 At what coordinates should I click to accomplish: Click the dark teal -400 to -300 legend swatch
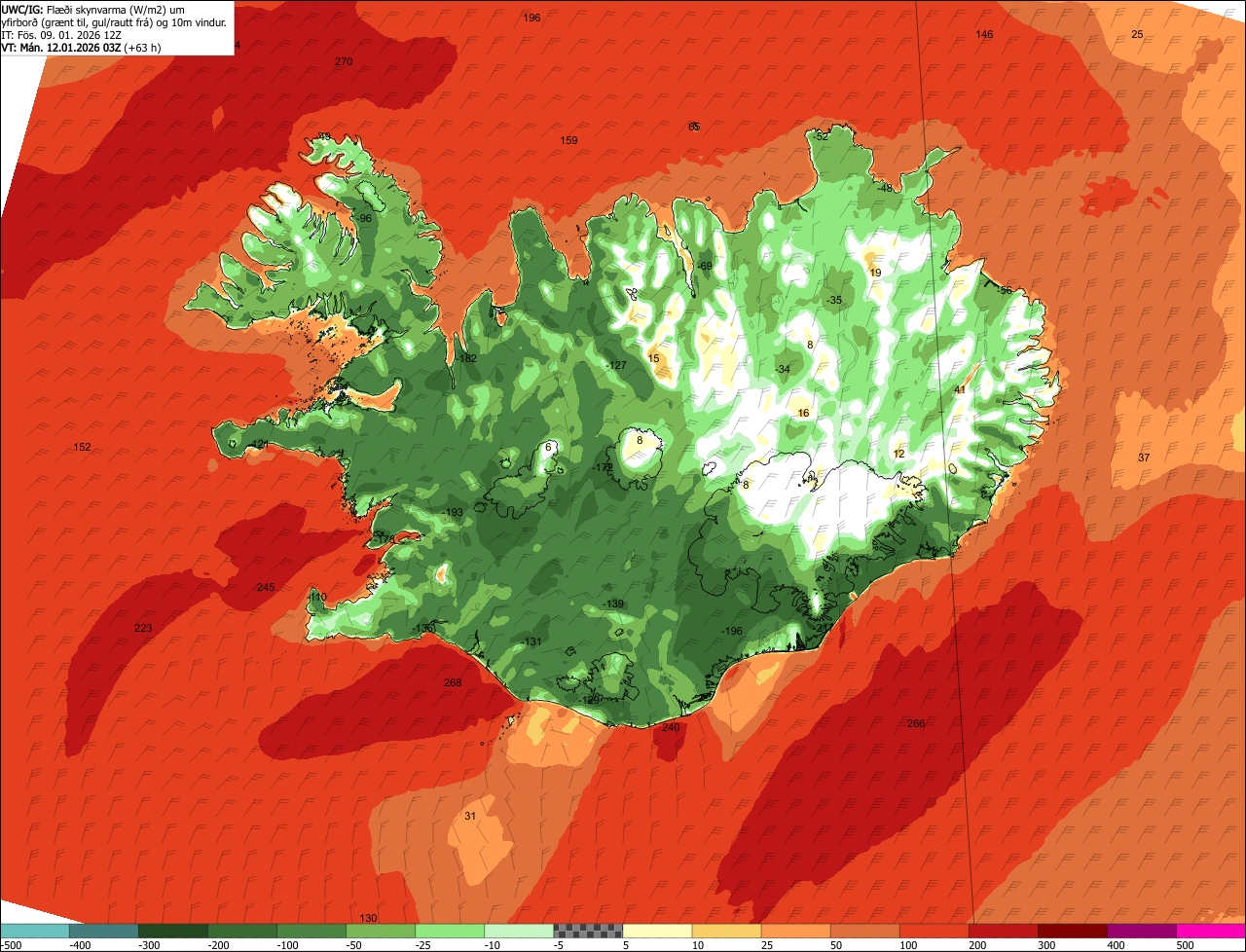(104, 931)
